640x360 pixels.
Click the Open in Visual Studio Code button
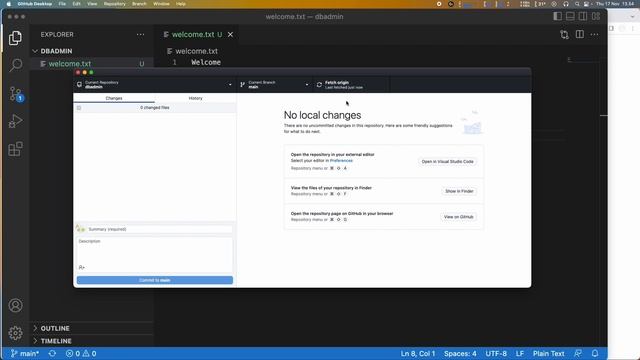pyautogui.click(x=447, y=162)
